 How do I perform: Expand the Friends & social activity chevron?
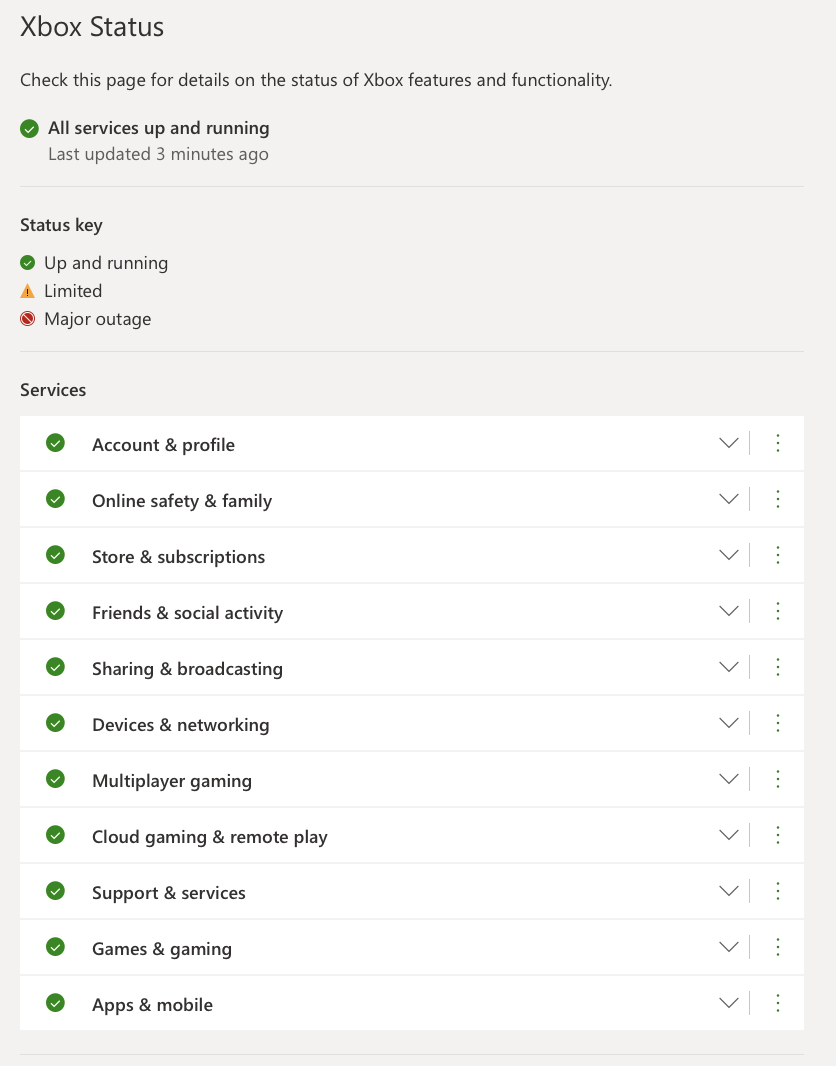click(729, 611)
